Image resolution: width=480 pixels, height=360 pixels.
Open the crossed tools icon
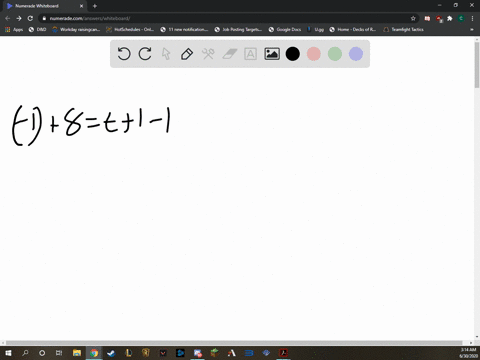pyautogui.click(x=208, y=54)
